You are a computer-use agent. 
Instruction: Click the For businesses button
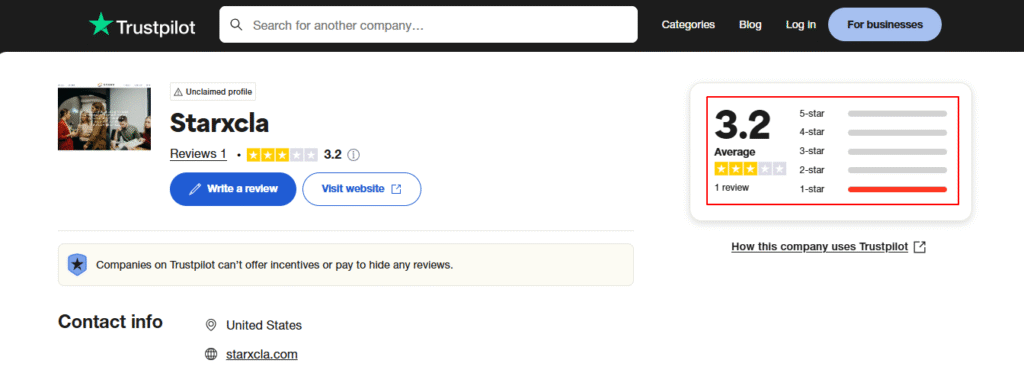point(885,25)
